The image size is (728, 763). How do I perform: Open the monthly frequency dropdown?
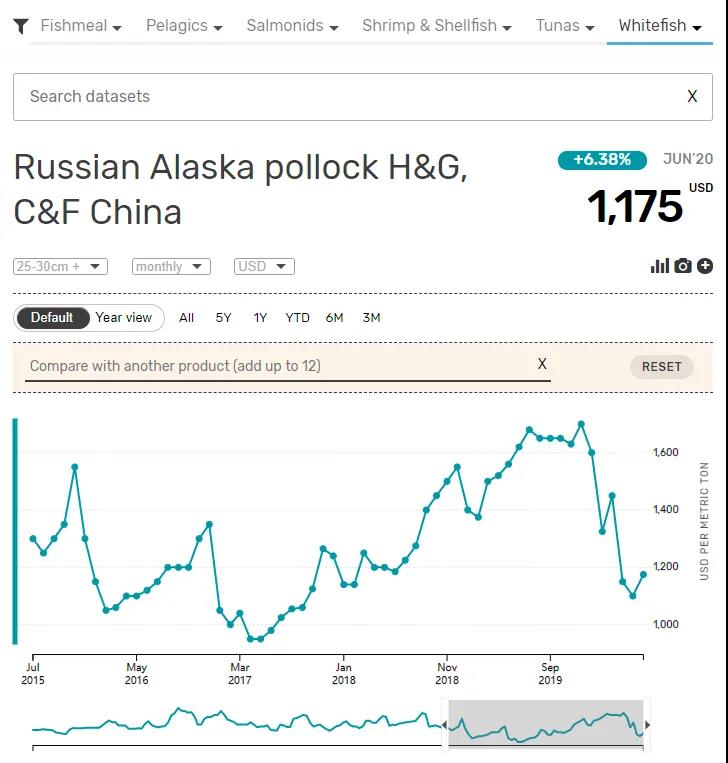coord(171,266)
